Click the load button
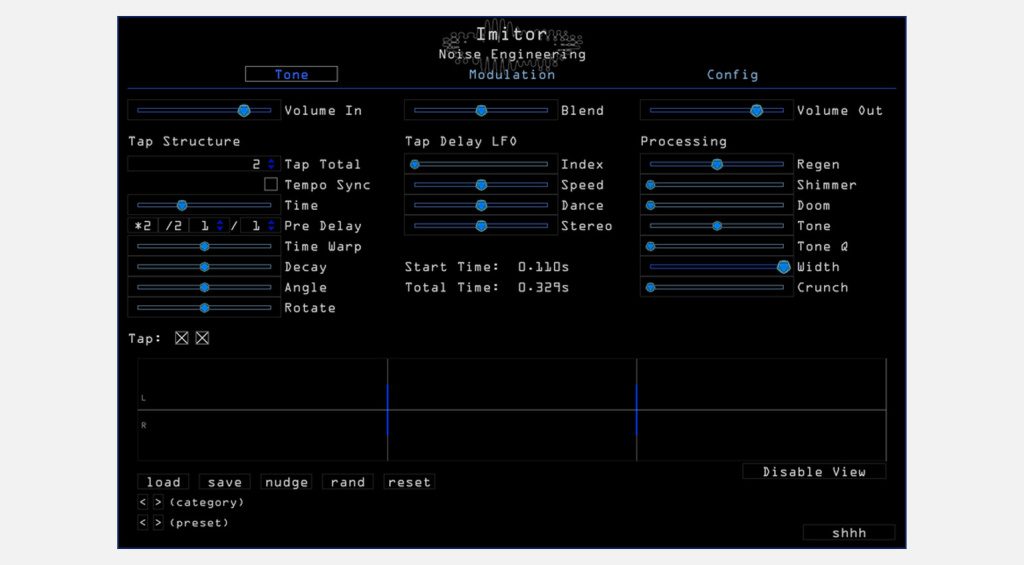 pos(163,482)
